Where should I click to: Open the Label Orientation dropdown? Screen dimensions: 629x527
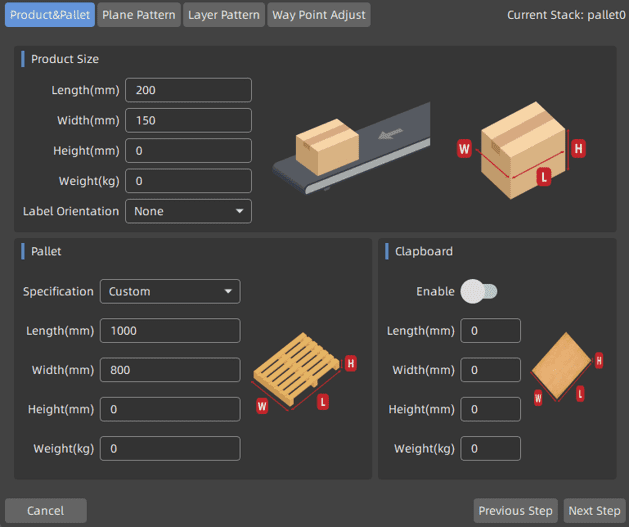(189, 211)
